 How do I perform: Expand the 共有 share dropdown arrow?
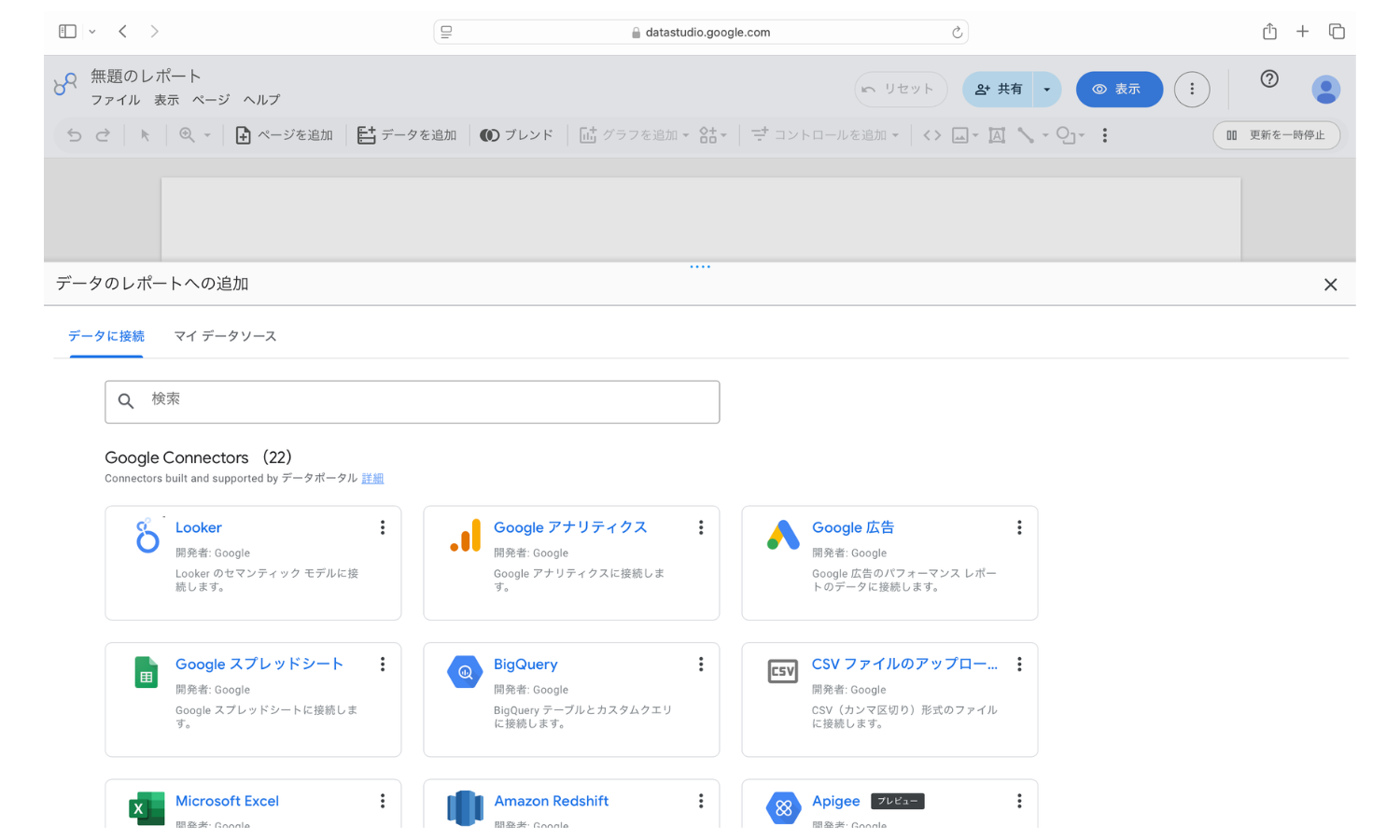click(1047, 90)
